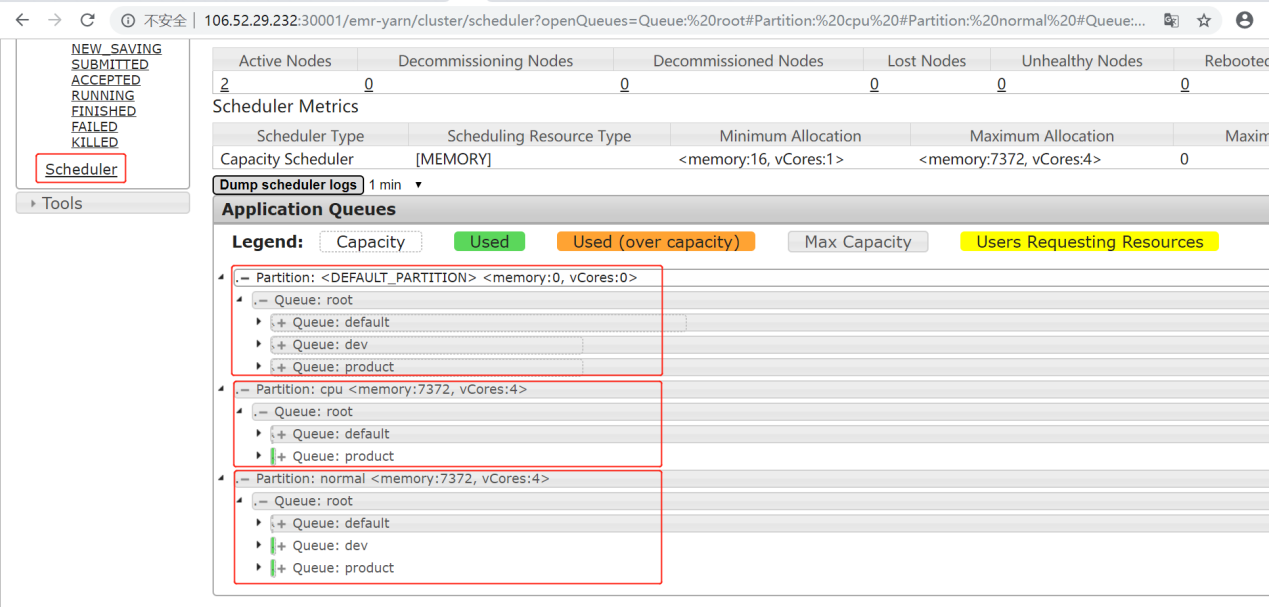Screen dimensions: 1269x607
Task: Open the Scheduler page link
Action: point(81,169)
